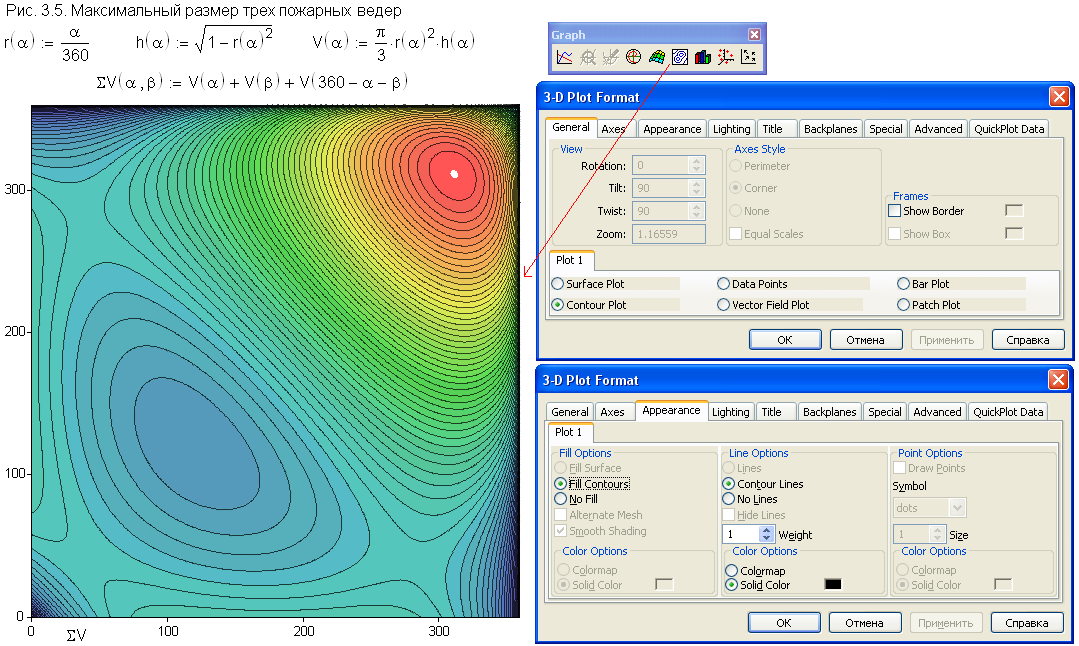1079x646 pixels.
Task: Click the line Weight spinner arrows
Action: pyautogui.click(x=767, y=534)
